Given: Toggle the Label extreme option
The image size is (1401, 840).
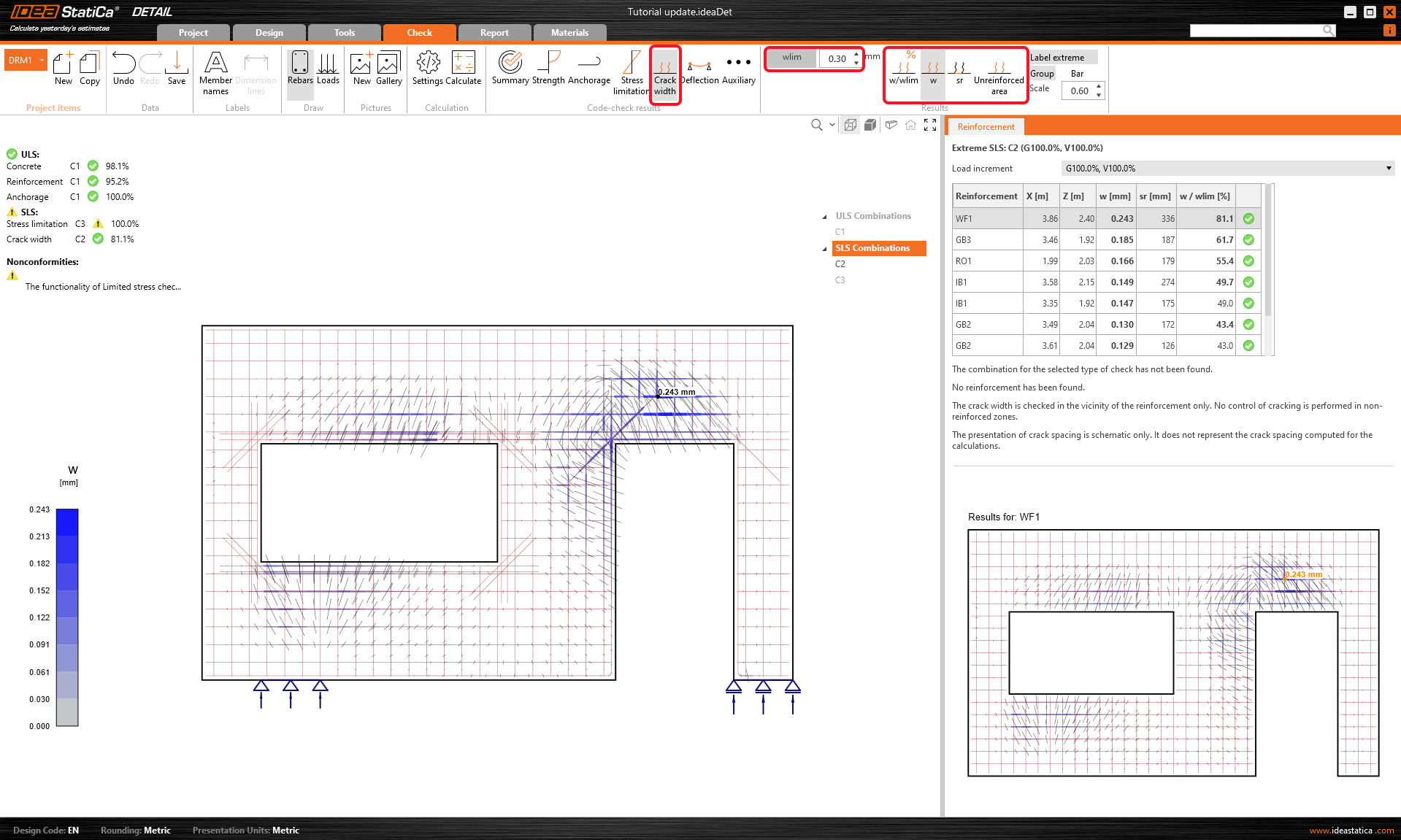Looking at the screenshot, I should [1056, 58].
